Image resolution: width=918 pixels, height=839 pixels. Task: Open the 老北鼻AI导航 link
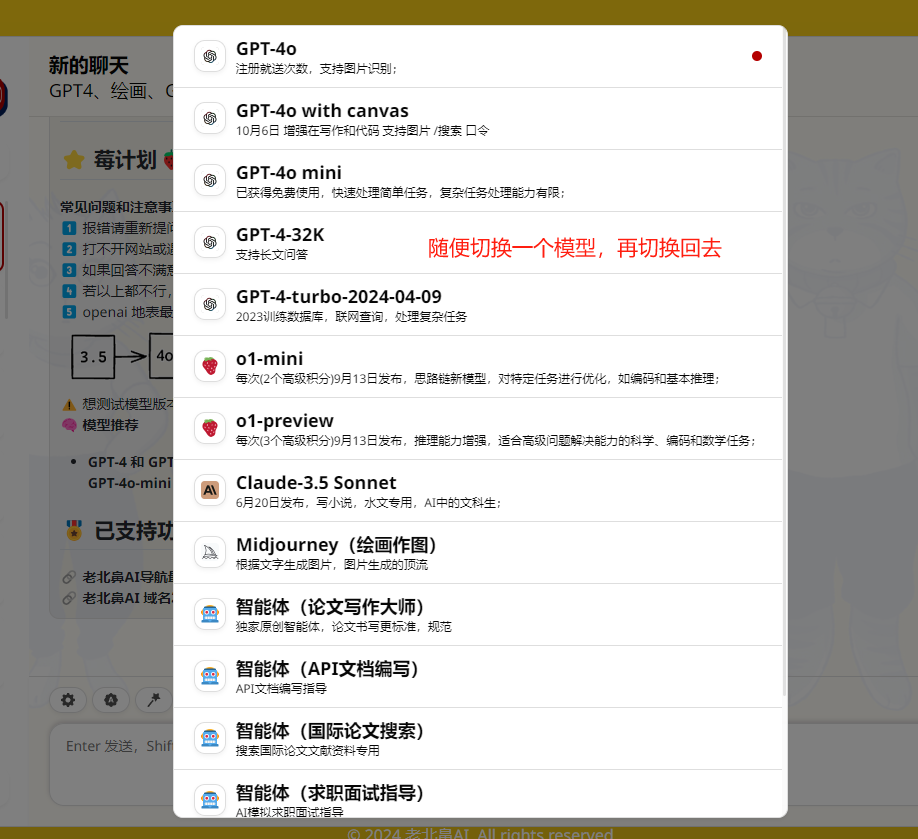click(128, 577)
